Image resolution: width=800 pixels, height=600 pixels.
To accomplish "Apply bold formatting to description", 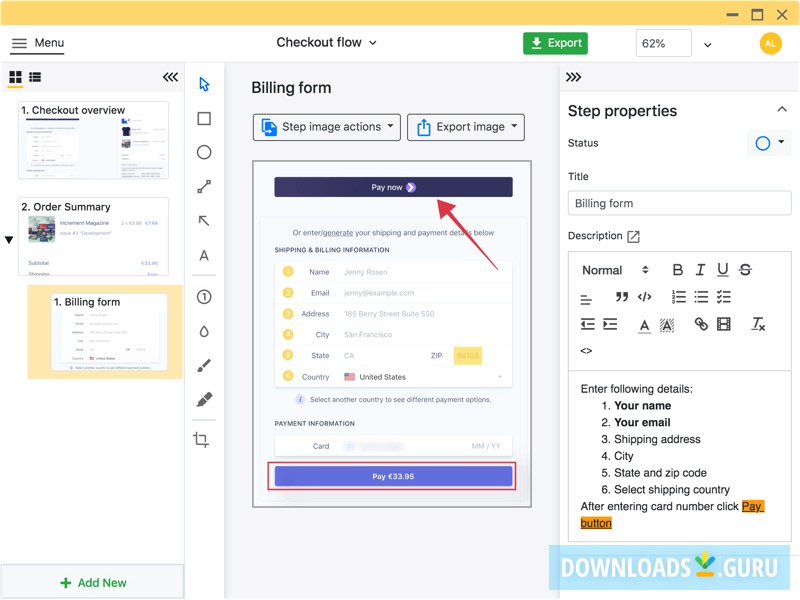I will tap(678, 270).
